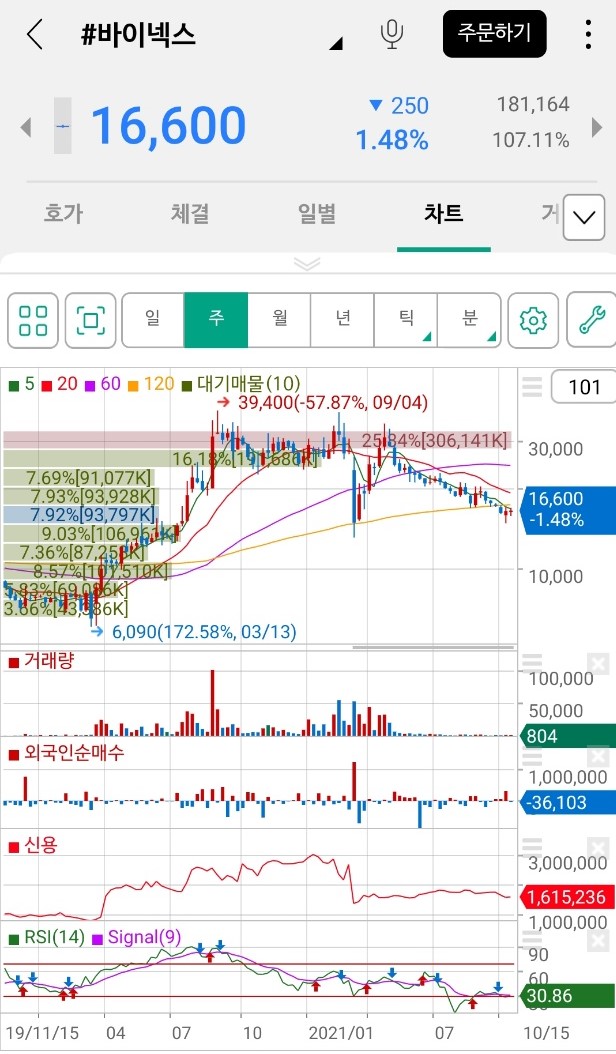
Task: Tap the 대기매물(10) legend label
Action: pyautogui.click(x=241, y=384)
